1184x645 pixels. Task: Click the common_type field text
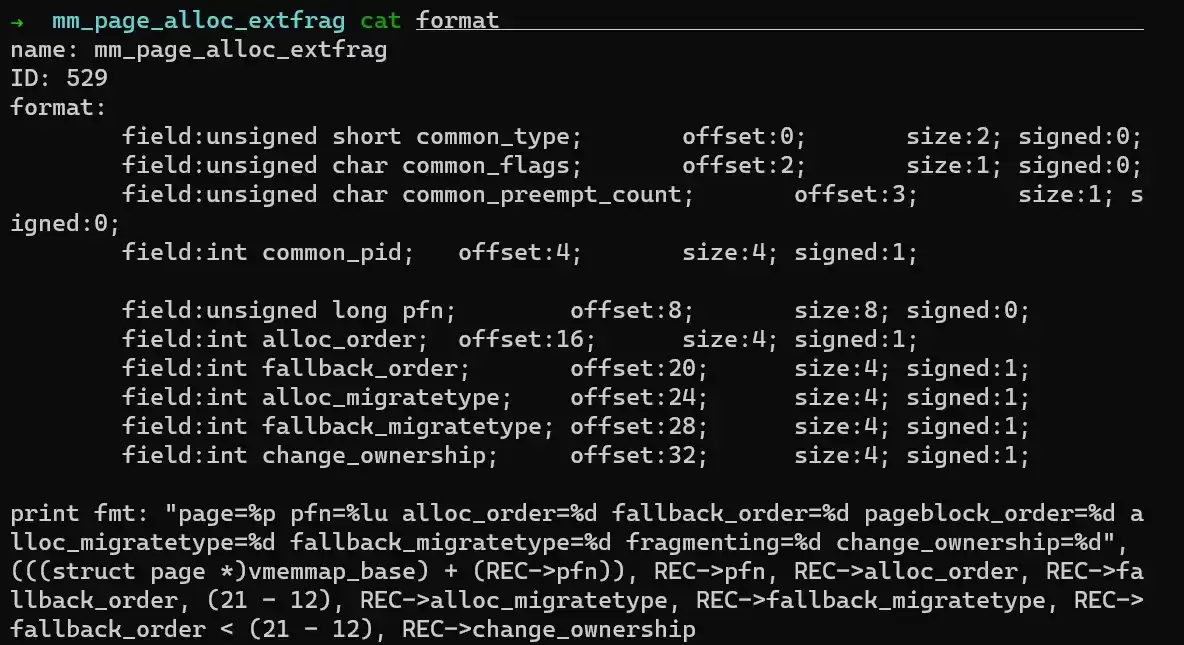(352, 137)
